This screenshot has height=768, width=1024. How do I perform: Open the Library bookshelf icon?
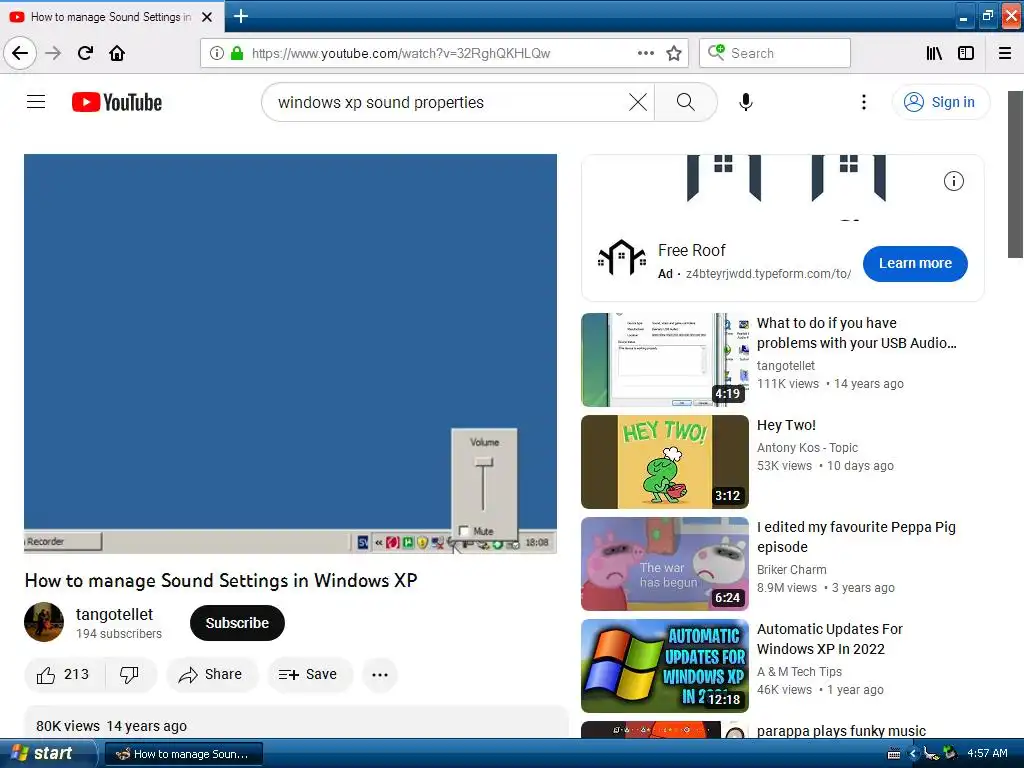[x=935, y=53]
